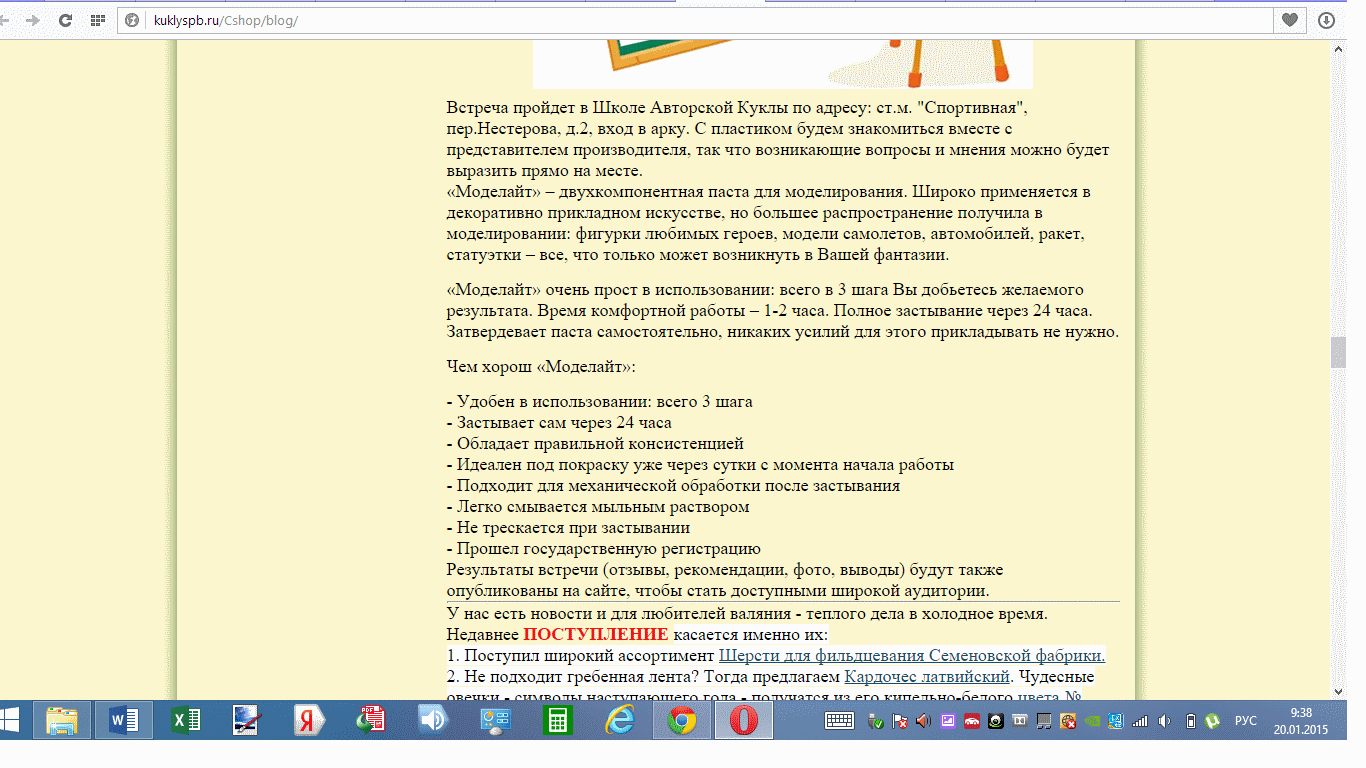Click the site info globe icon in address bar
Screen dimensions: 1366x768
pyautogui.click(x=133, y=20)
